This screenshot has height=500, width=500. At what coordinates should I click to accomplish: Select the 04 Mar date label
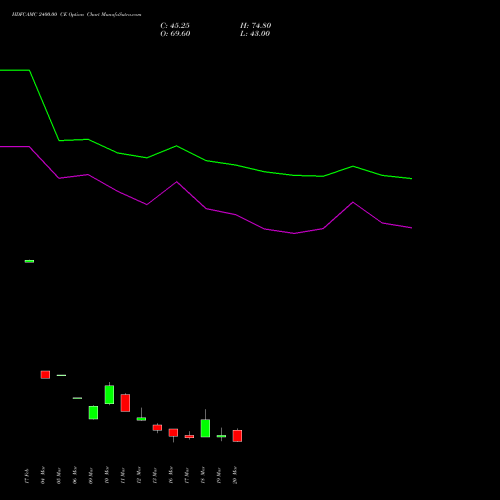click(43, 475)
